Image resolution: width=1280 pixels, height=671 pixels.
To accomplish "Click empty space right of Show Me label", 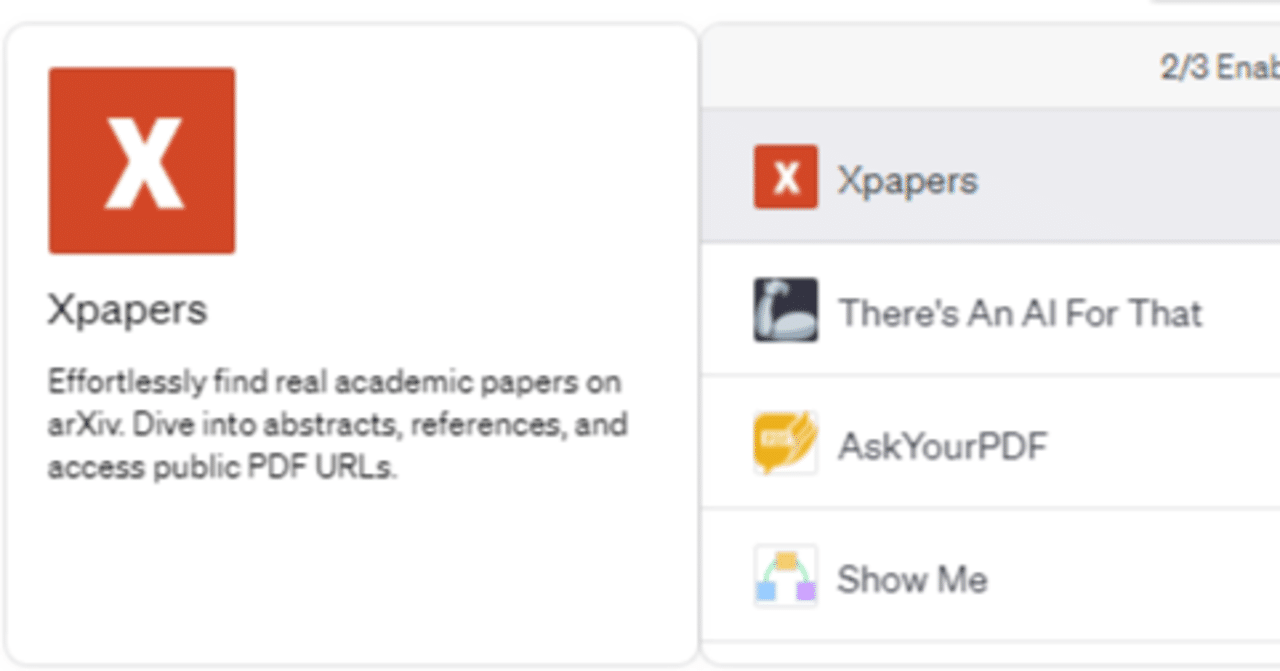I will pyautogui.click(x=1130, y=579).
